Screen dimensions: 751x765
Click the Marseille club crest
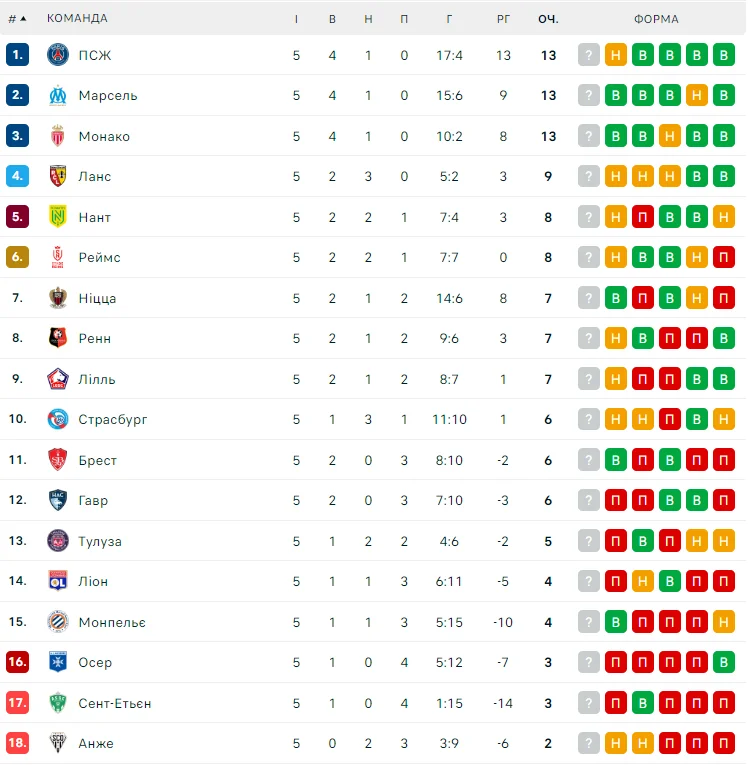coord(57,95)
